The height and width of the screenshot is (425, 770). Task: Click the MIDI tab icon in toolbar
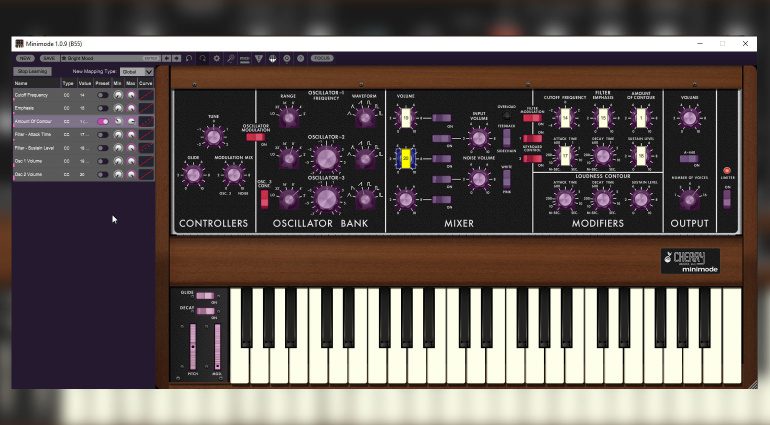(x=245, y=58)
